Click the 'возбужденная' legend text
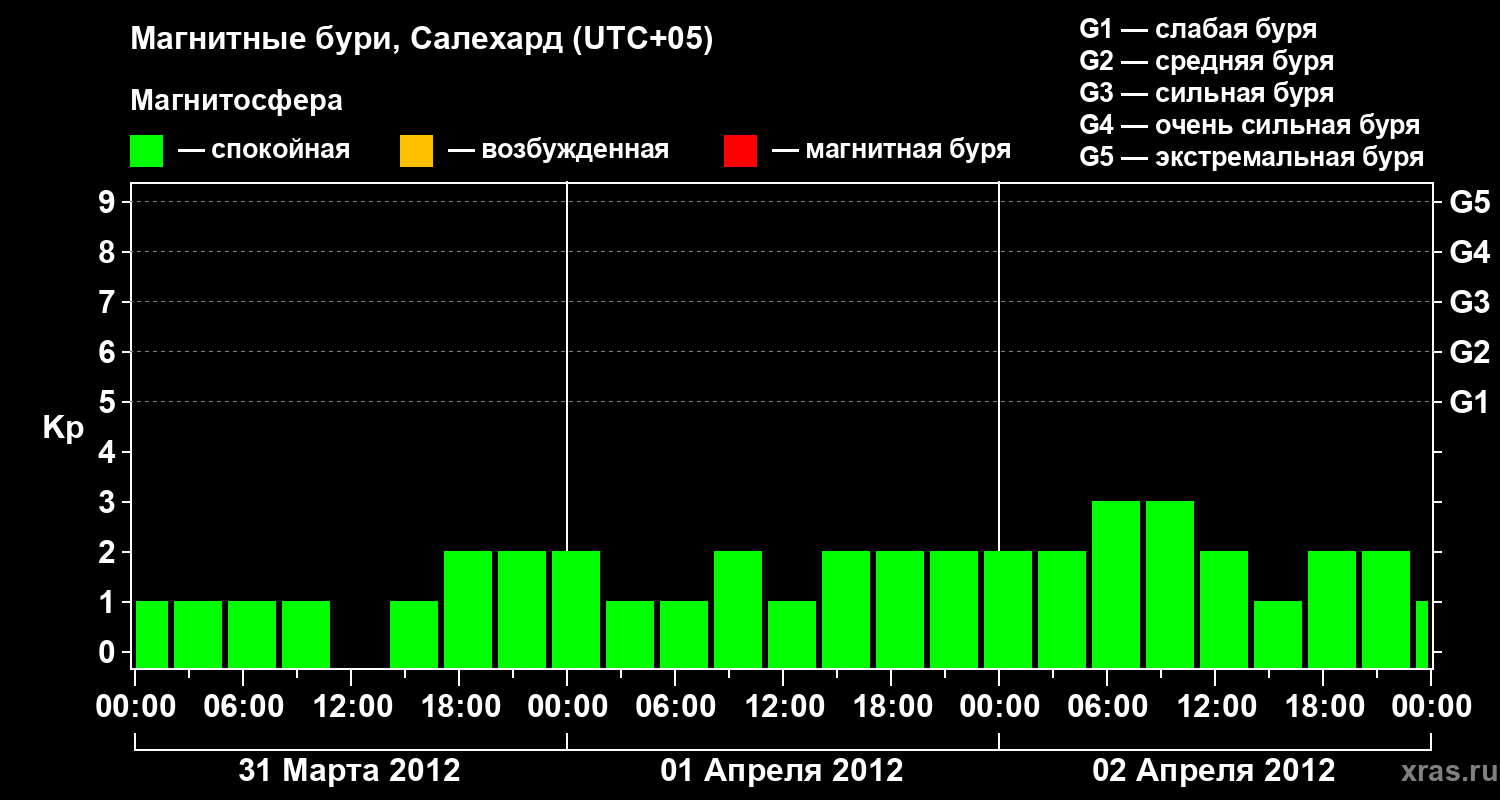The image size is (1500, 800). (x=575, y=151)
